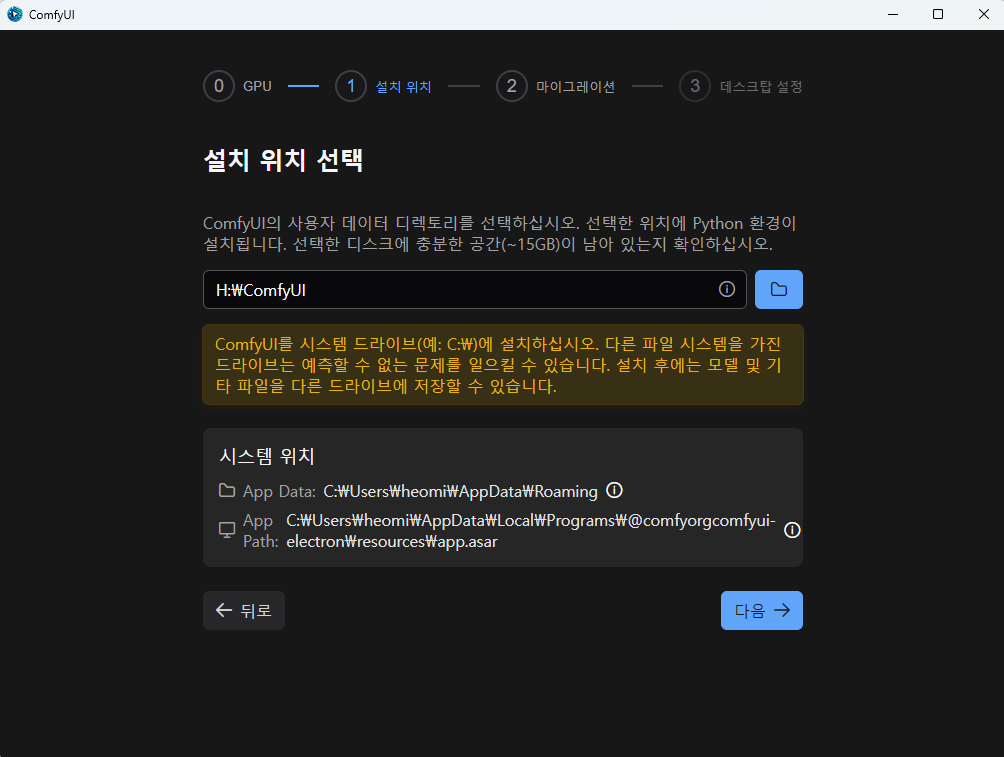Select the 설치 위치 step 1

(x=384, y=86)
